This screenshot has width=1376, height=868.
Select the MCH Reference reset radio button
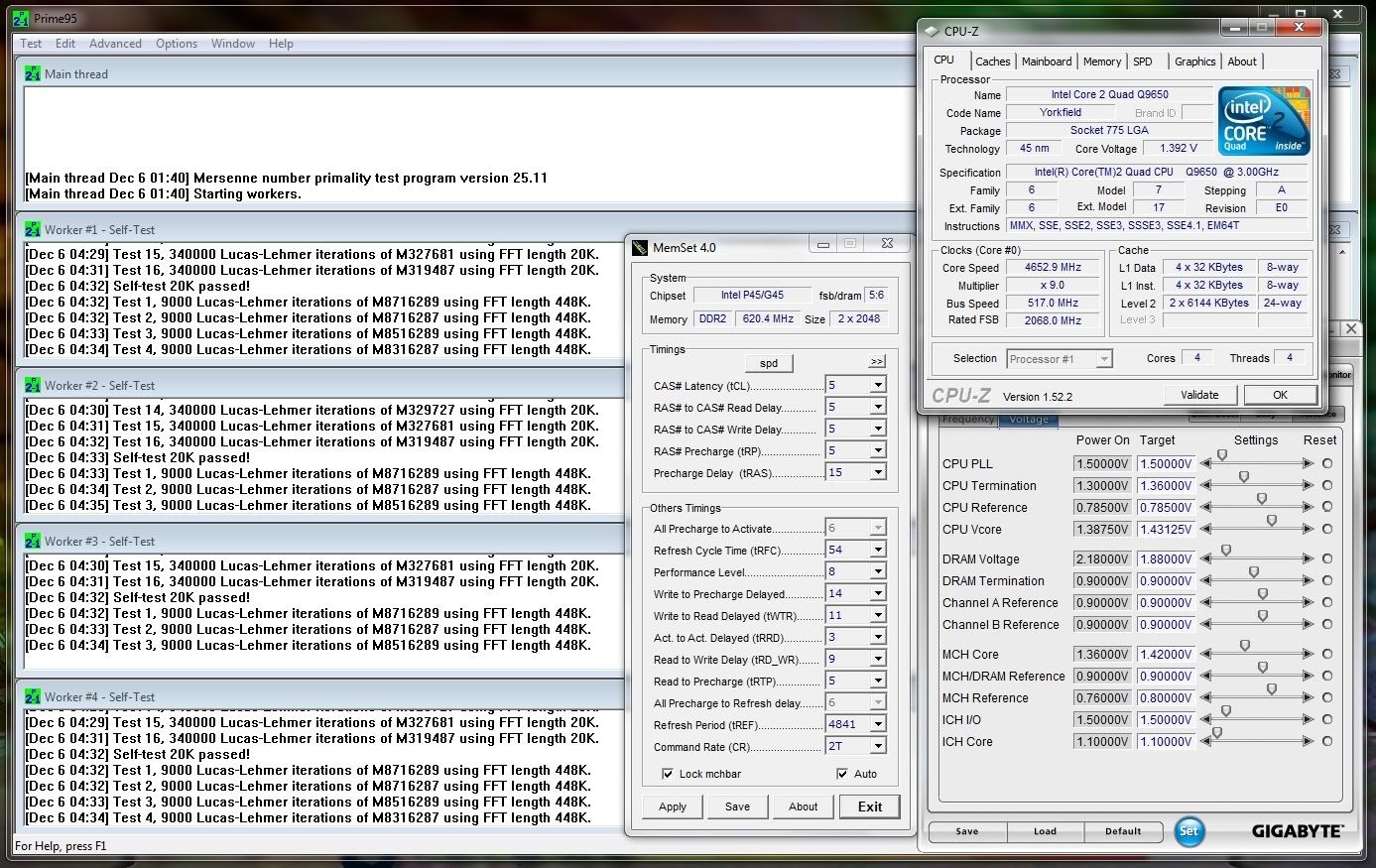pyautogui.click(x=1327, y=697)
